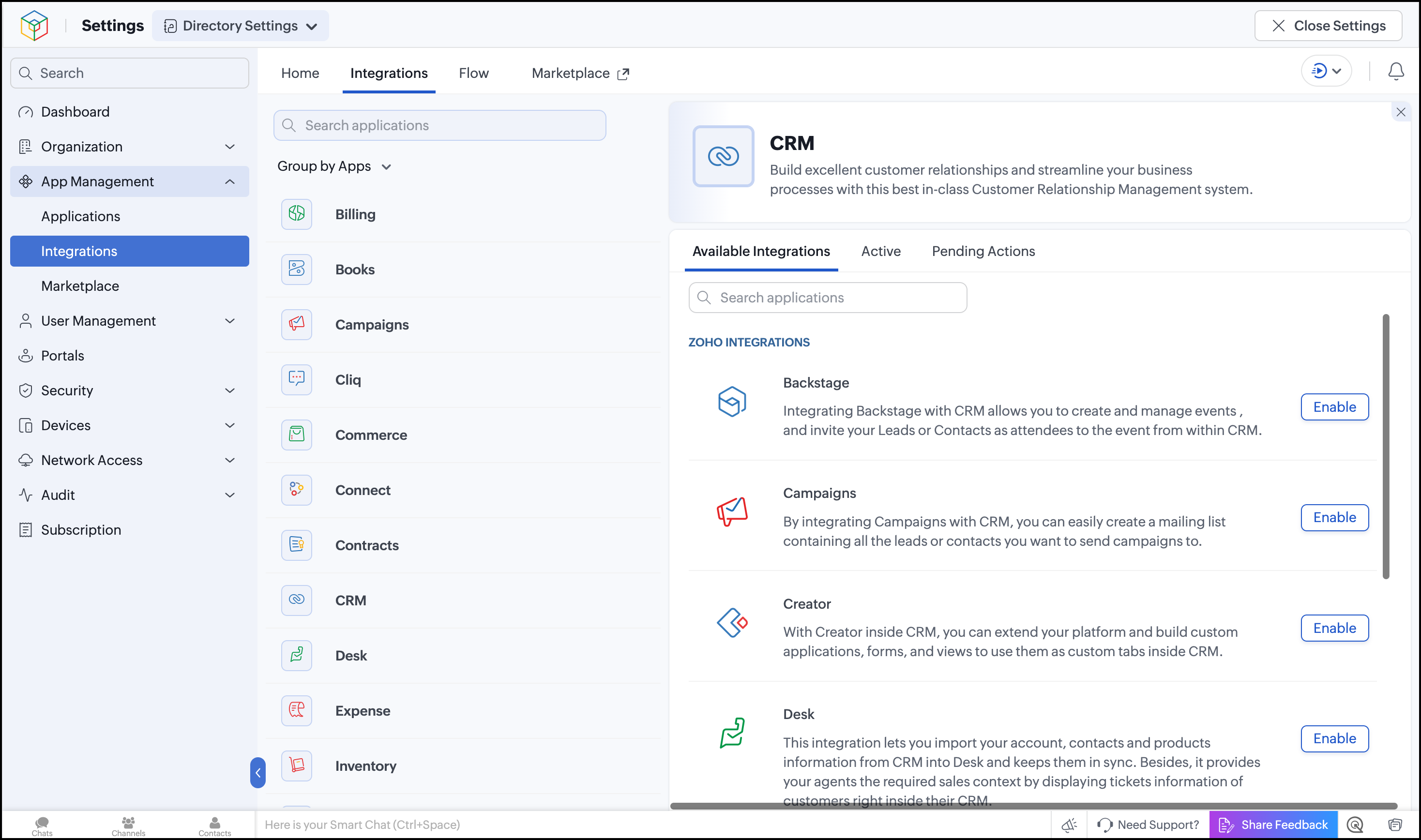Click the left sidebar Search field
Viewport: 1421px width, 840px height.
130,73
